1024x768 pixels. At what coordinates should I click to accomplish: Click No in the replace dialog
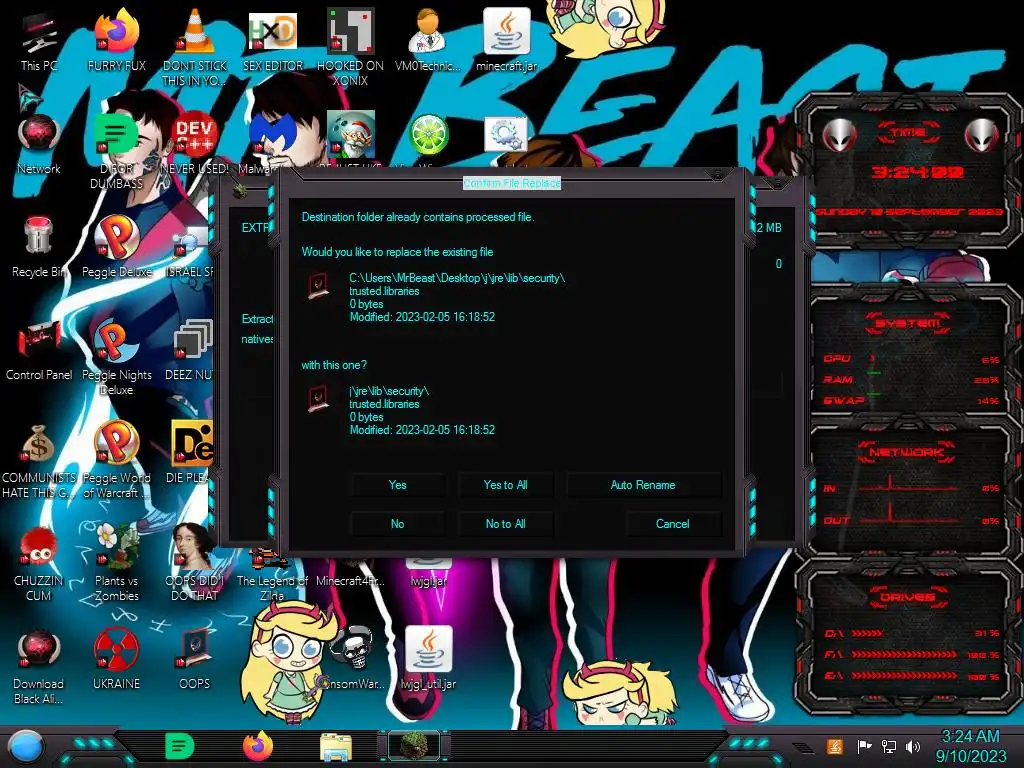click(x=397, y=524)
